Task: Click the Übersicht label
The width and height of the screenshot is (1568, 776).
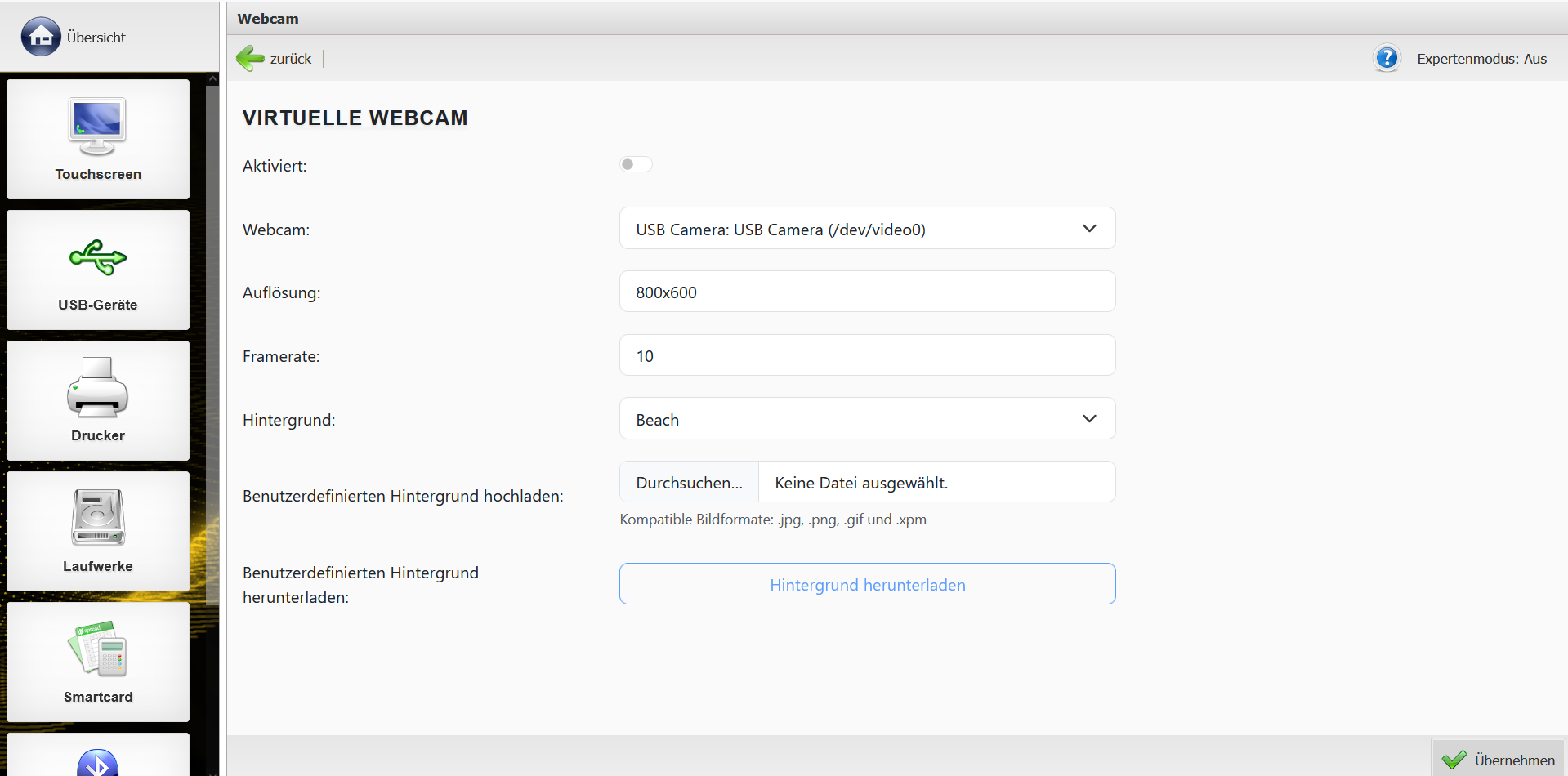Action: (96, 38)
